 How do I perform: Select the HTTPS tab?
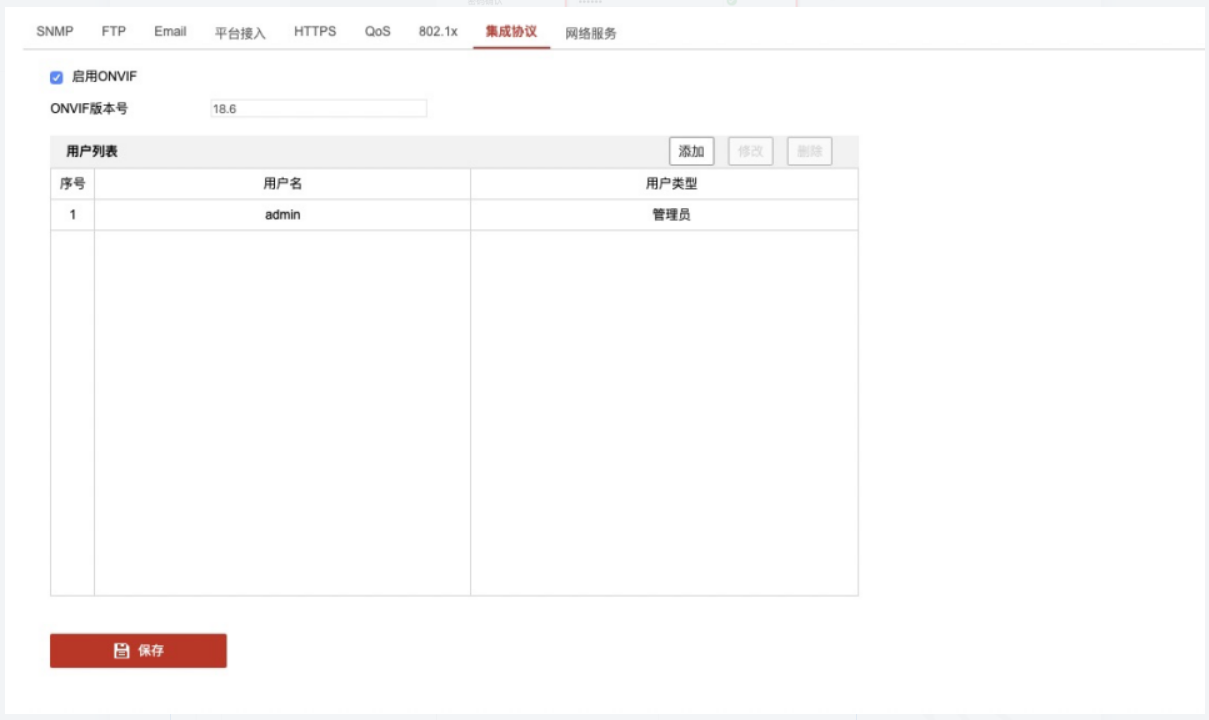[315, 31]
